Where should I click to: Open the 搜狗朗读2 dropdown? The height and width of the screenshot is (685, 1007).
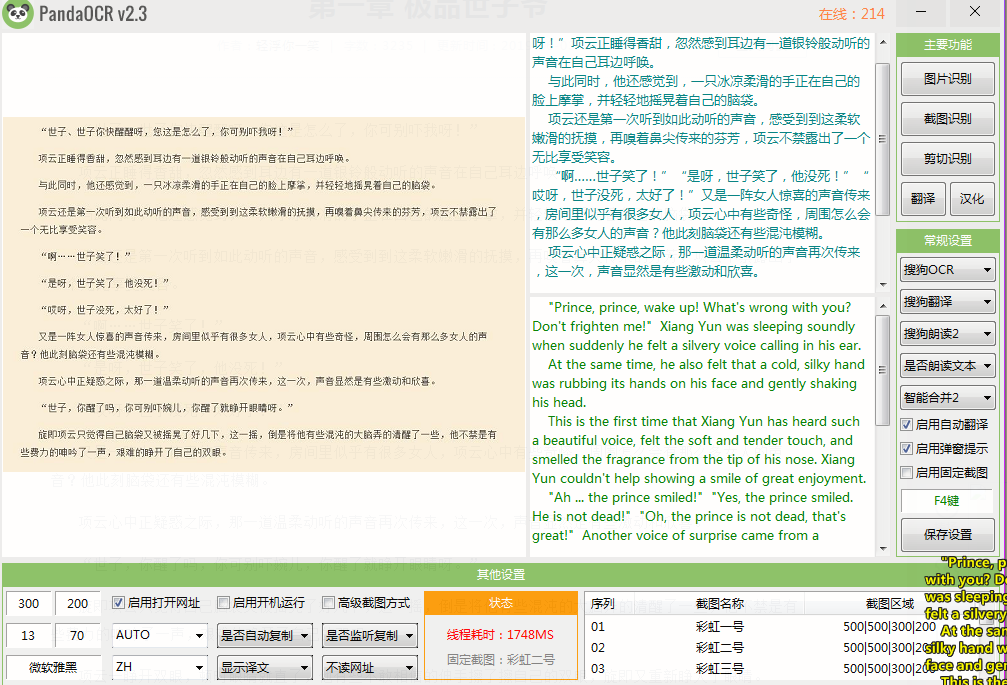click(947, 334)
